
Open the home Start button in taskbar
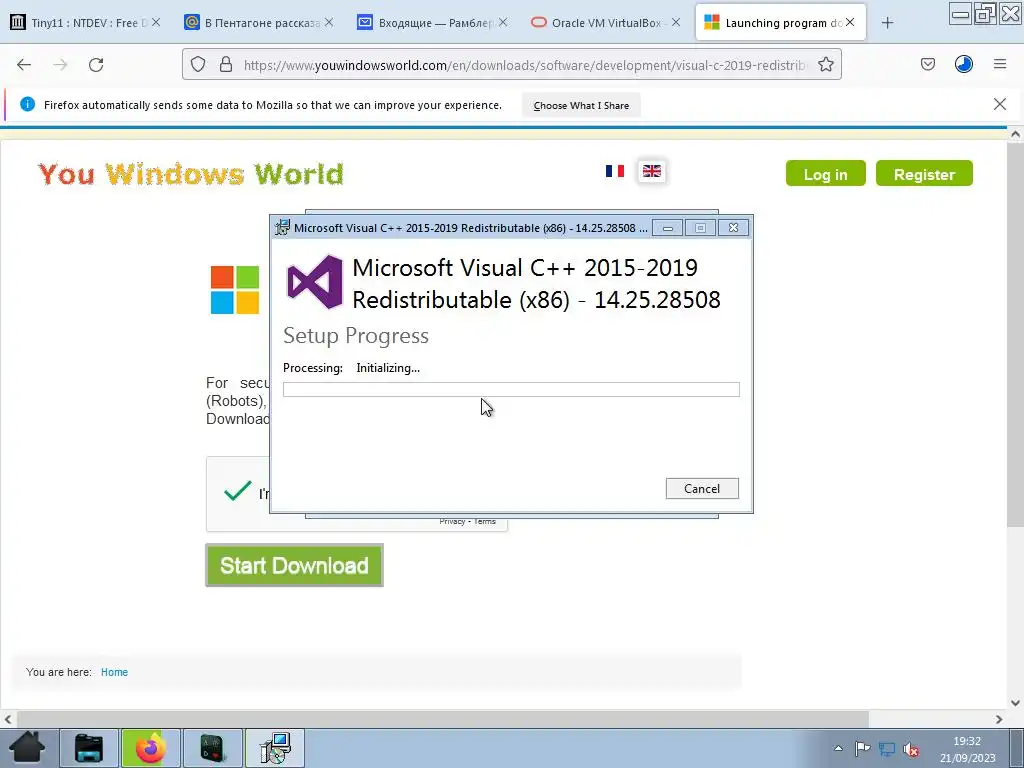tap(27, 748)
